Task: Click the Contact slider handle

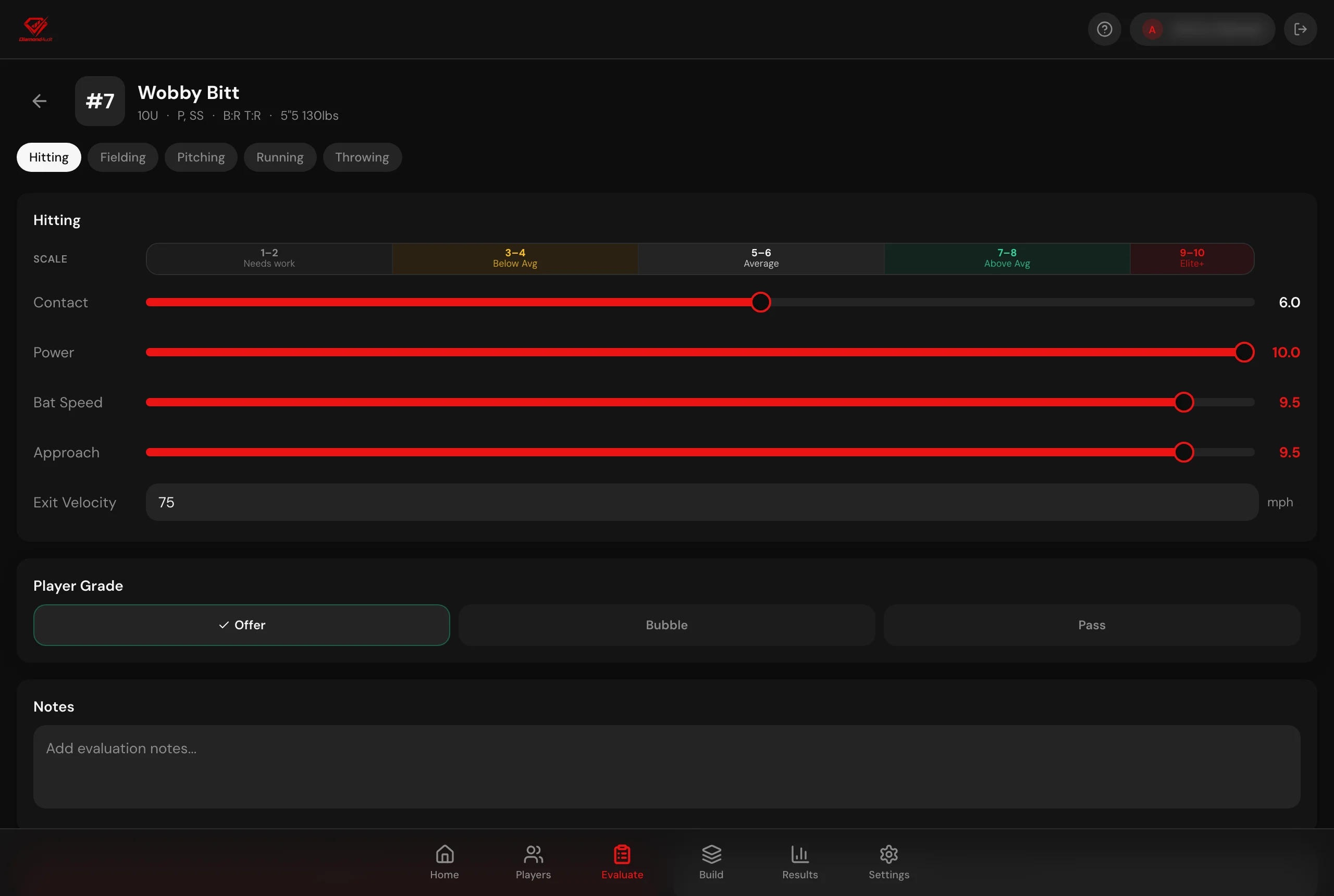Action: click(761, 302)
